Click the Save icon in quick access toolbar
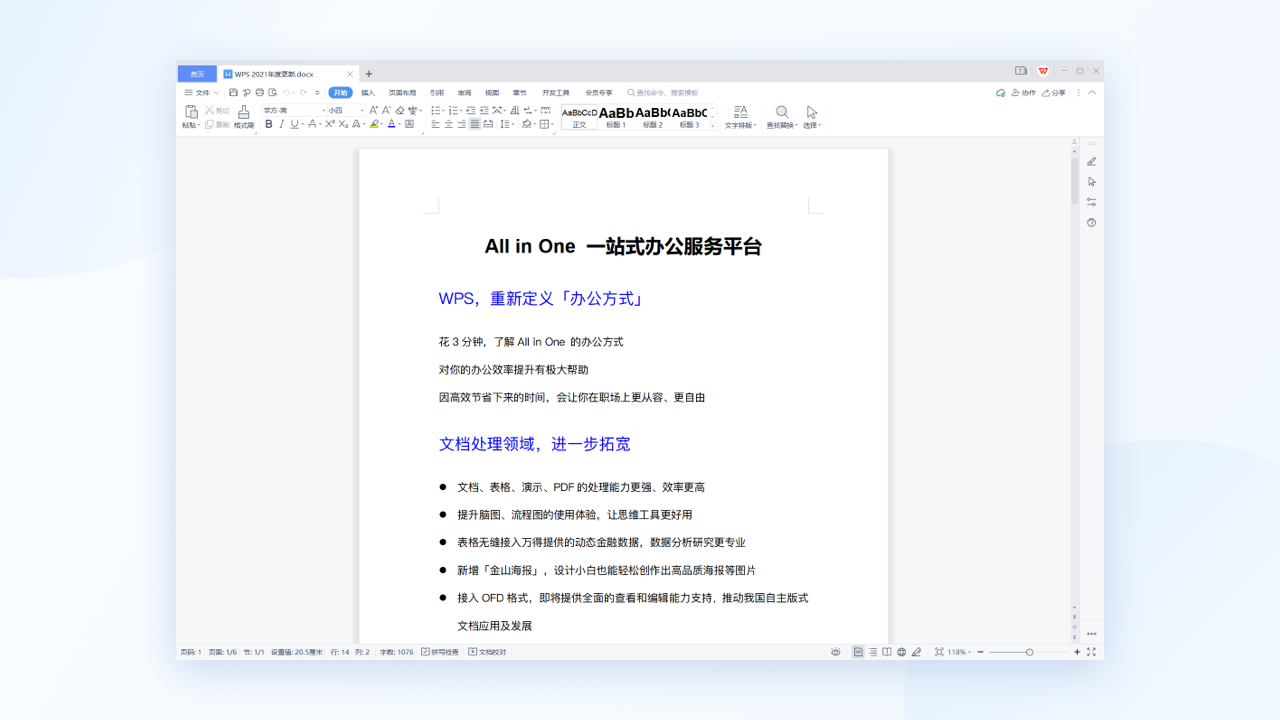This screenshot has width=1280, height=720. coord(233,92)
